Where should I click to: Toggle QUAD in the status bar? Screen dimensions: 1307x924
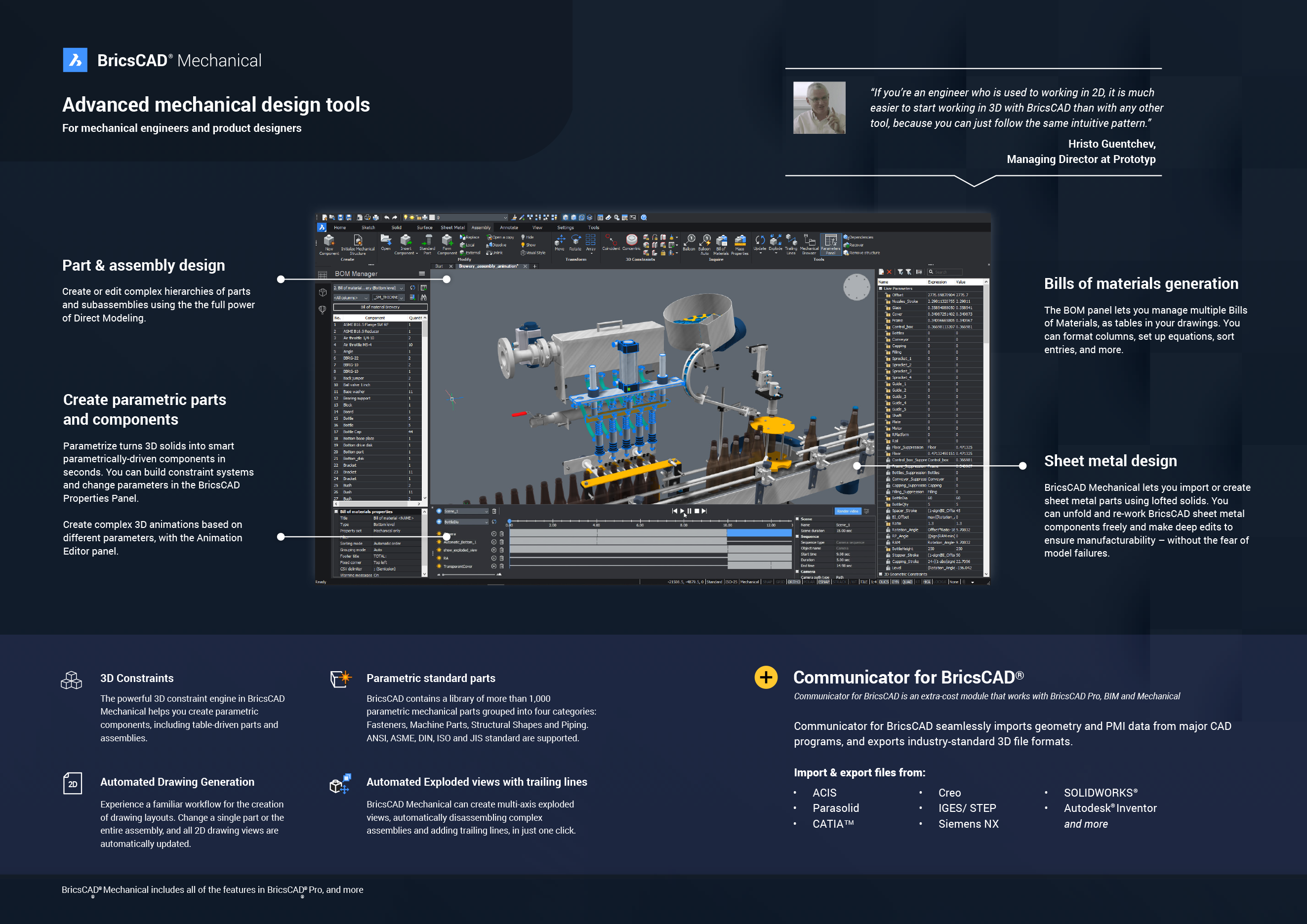[907, 582]
